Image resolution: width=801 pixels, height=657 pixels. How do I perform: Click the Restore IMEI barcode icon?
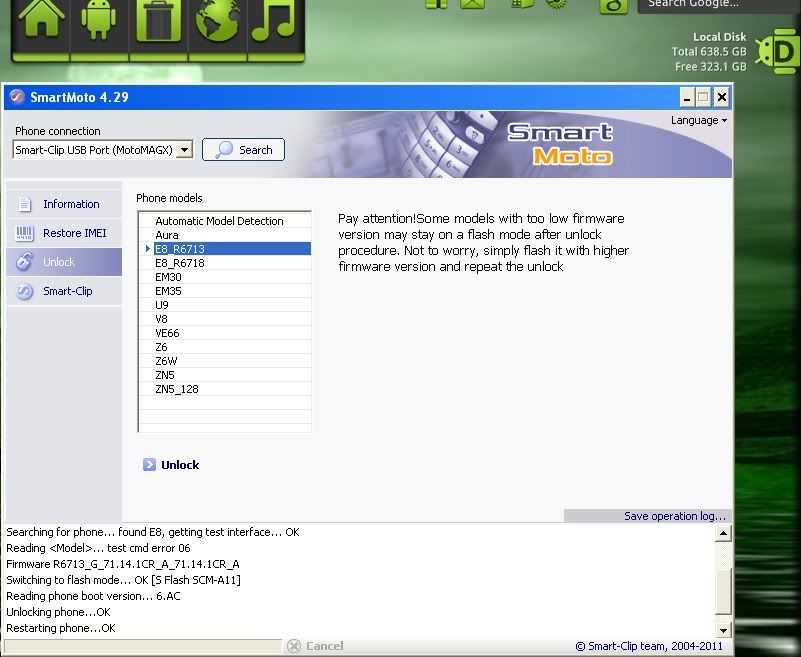tap(25, 233)
